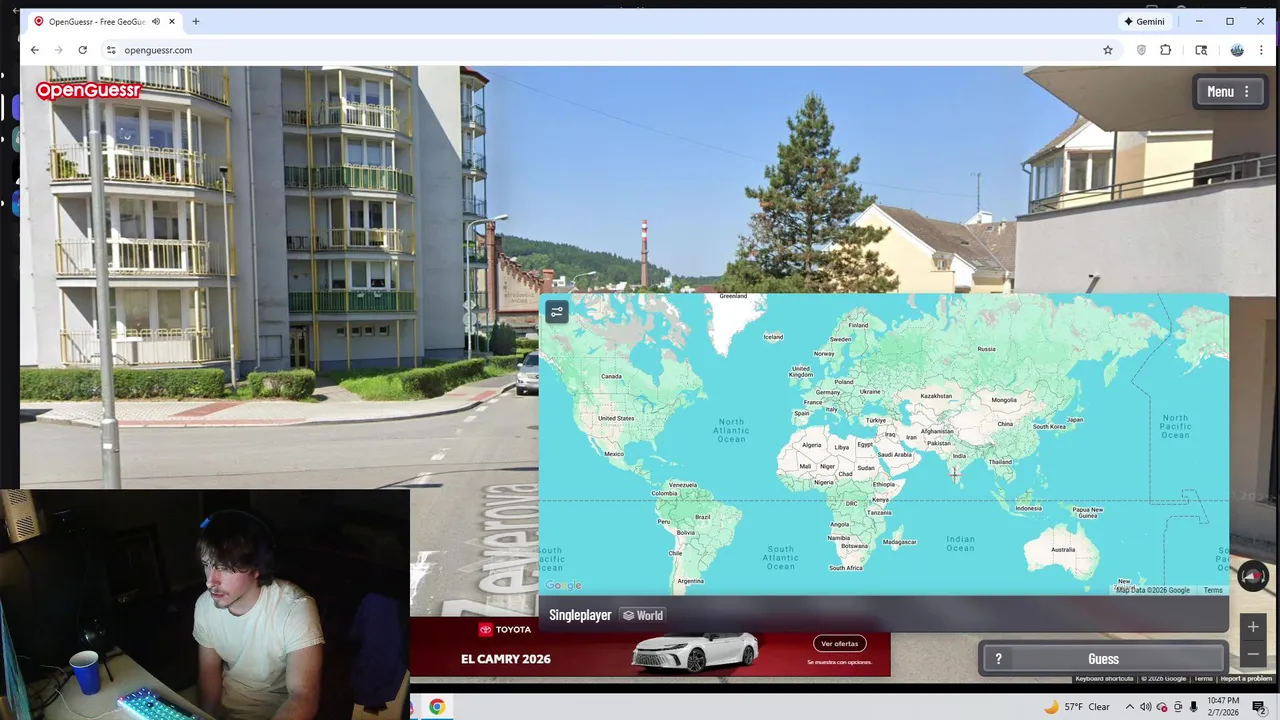Image resolution: width=1280 pixels, height=720 pixels.
Task: Reload the current page
Action: coord(82,50)
